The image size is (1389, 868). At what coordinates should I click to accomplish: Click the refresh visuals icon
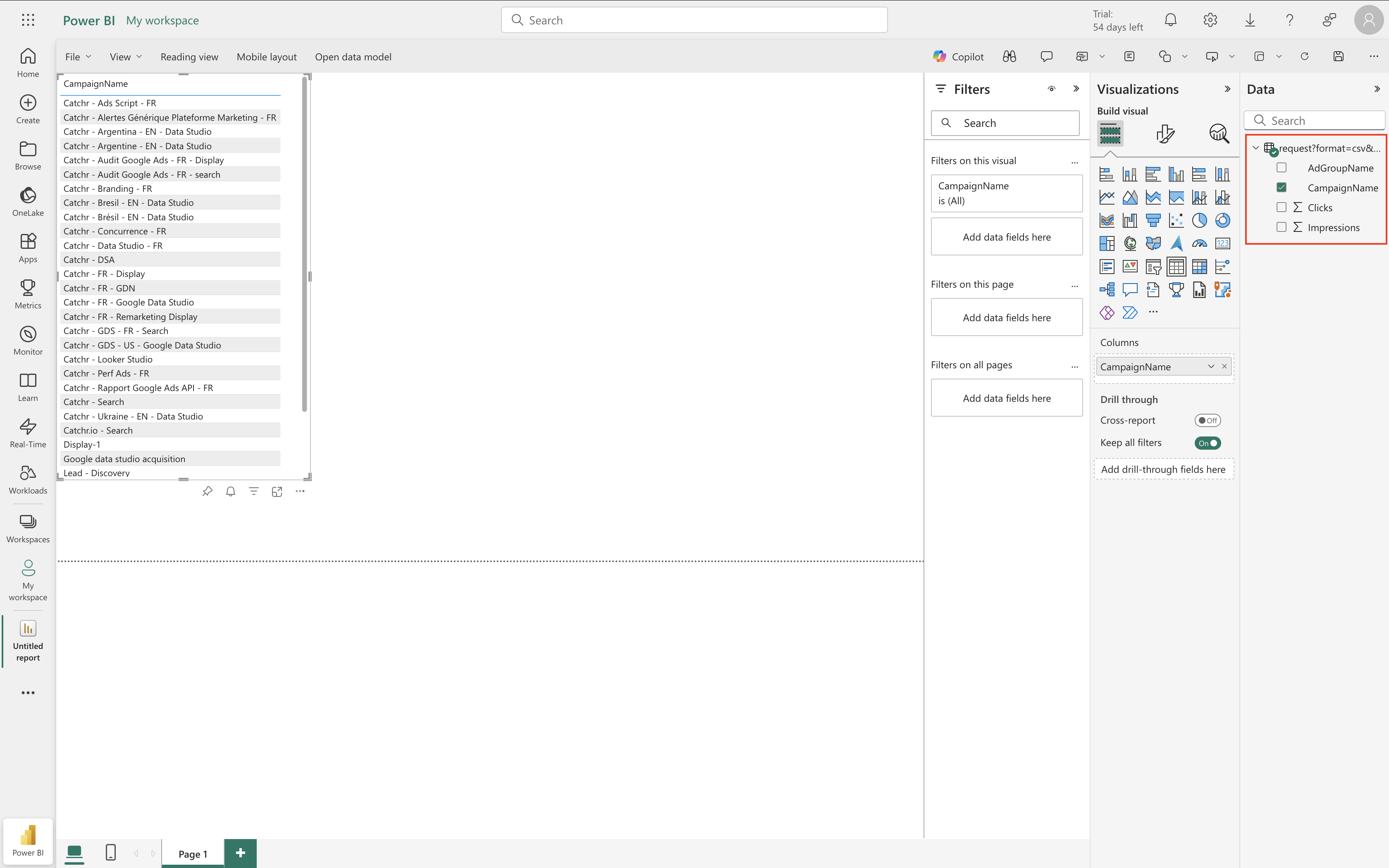[x=1304, y=56]
